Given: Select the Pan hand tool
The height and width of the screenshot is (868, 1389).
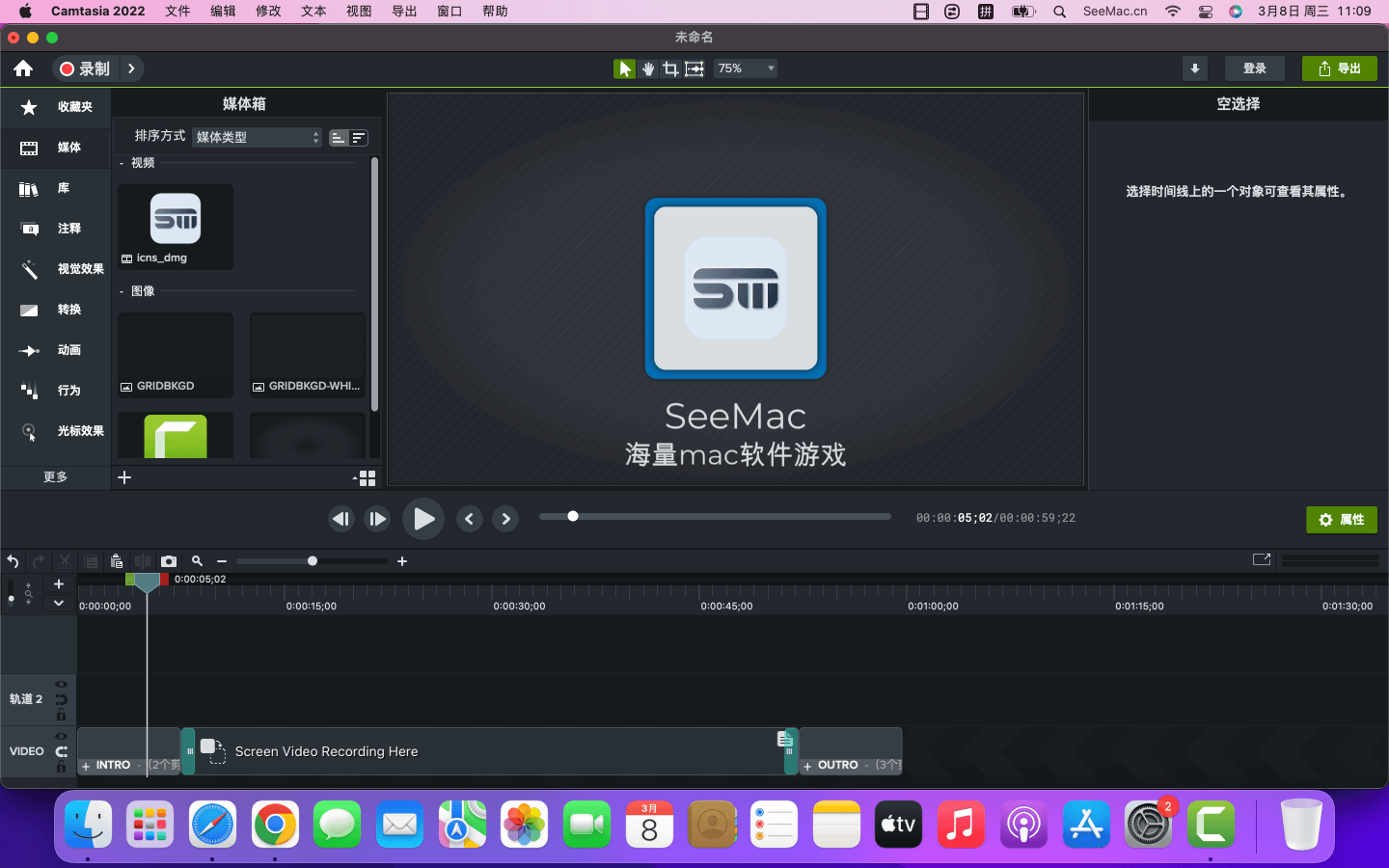Looking at the screenshot, I should coord(648,68).
